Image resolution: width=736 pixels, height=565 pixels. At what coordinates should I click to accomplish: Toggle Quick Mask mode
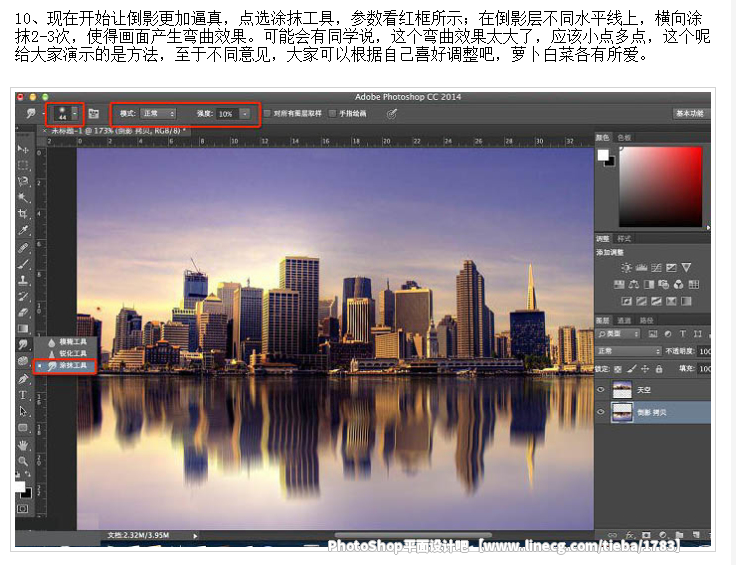point(23,509)
